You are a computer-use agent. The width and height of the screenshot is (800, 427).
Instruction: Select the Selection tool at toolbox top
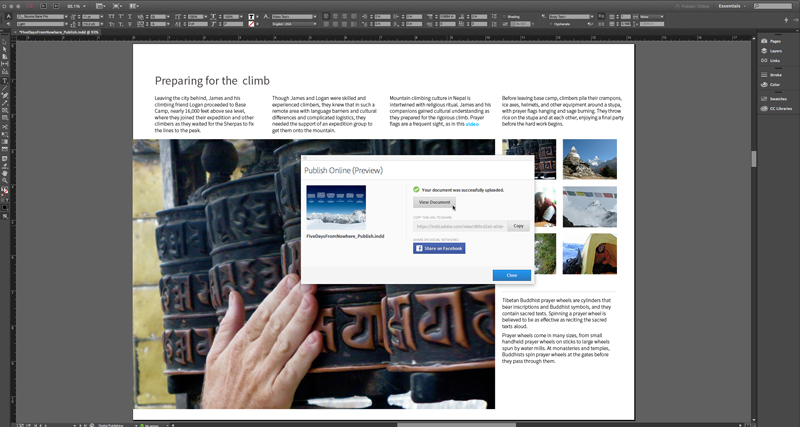pos(5,41)
